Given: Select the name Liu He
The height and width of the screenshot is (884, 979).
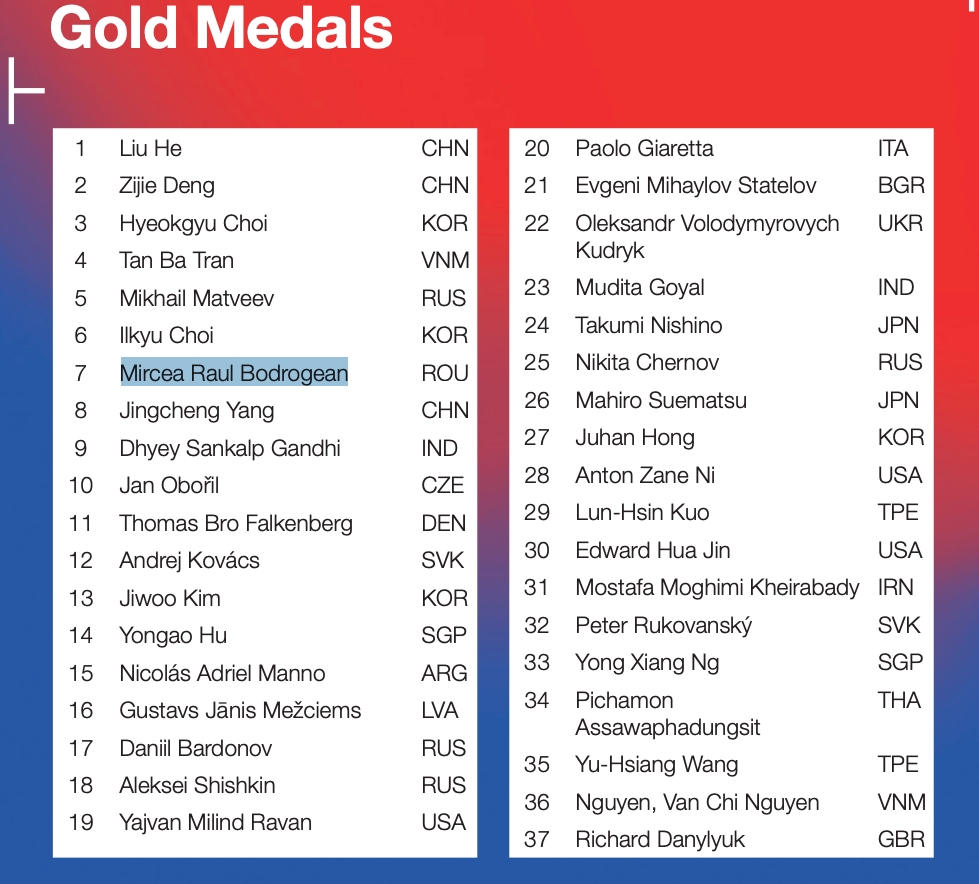Looking at the screenshot, I should (150, 148).
